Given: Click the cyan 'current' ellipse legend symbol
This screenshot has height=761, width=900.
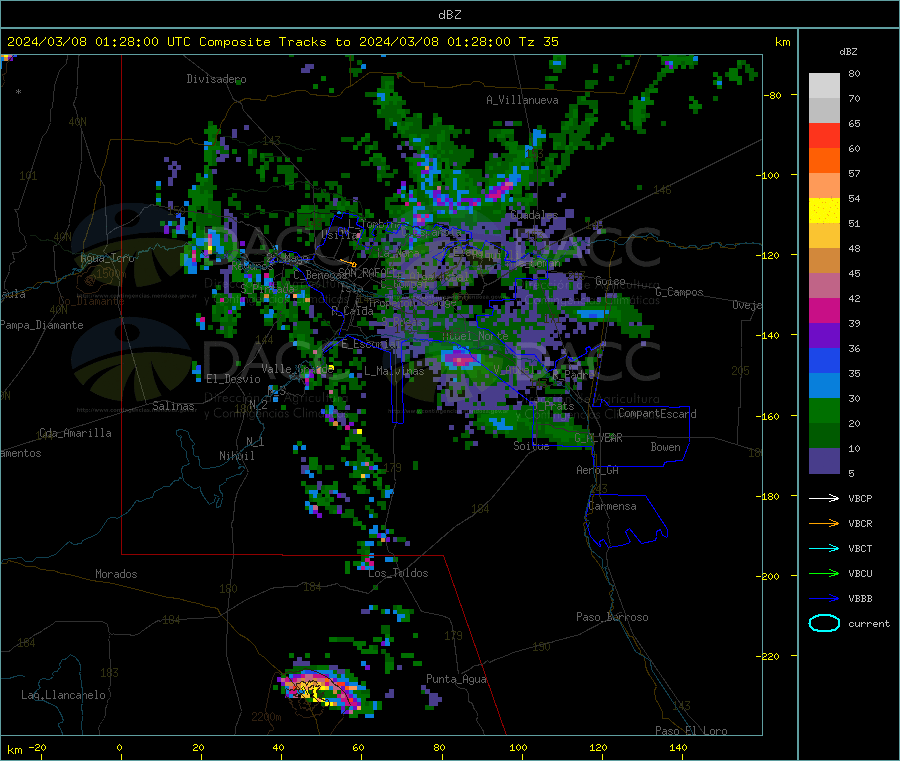Looking at the screenshot, I should pos(824,623).
